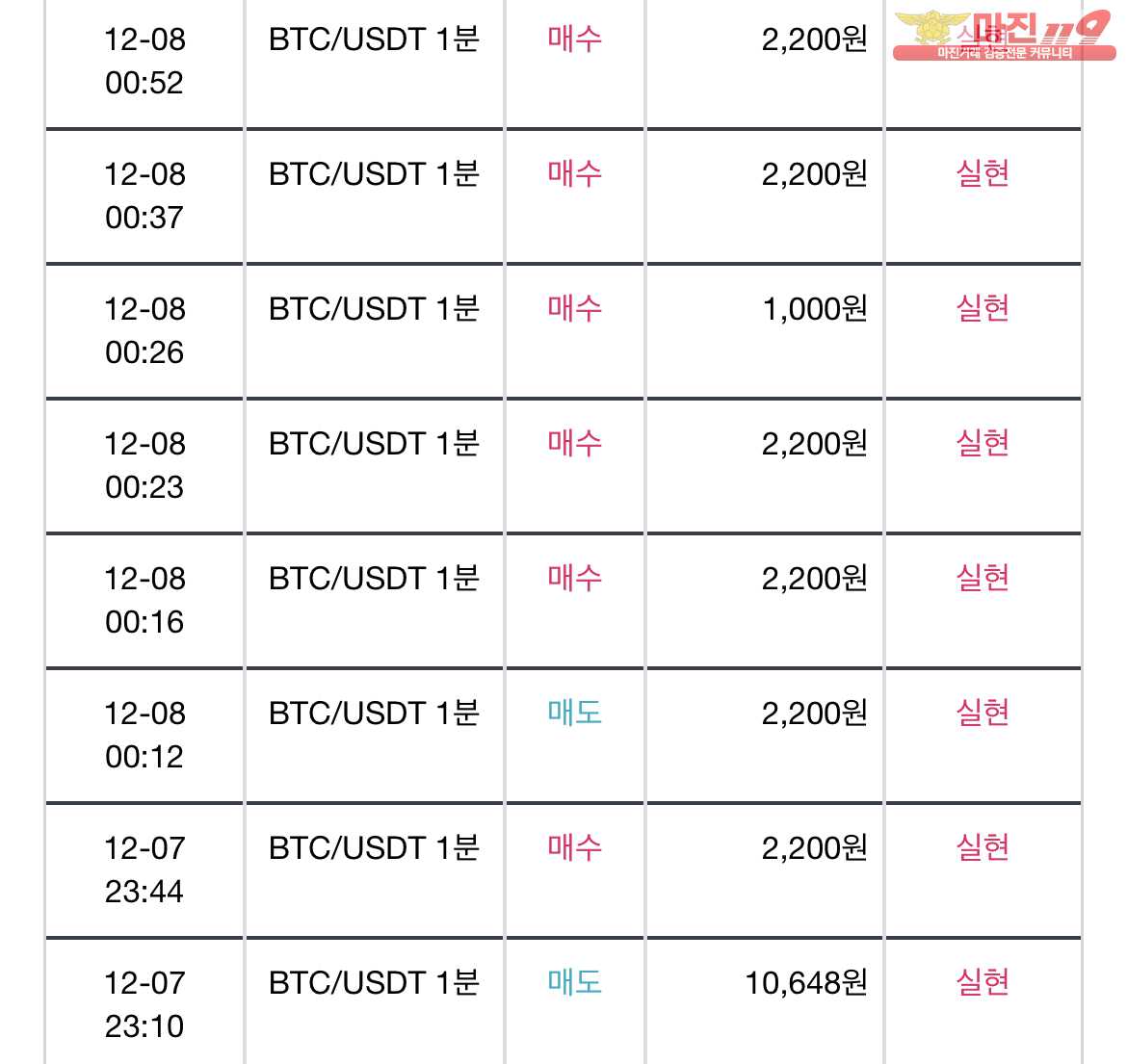Click BTC/USDT 1분 in the 00:23 row
The width and height of the screenshot is (1127, 1064).
tap(374, 444)
